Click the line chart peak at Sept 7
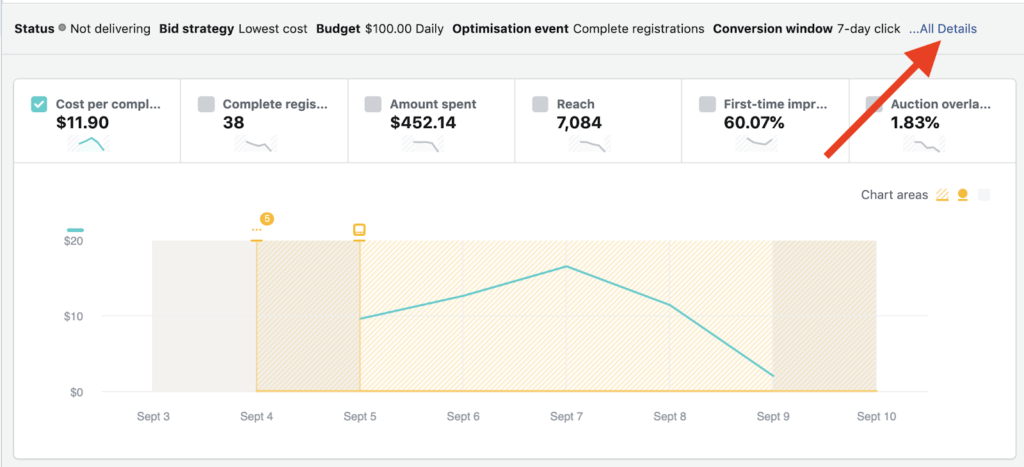The height and width of the screenshot is (467, 1024). 567,266
